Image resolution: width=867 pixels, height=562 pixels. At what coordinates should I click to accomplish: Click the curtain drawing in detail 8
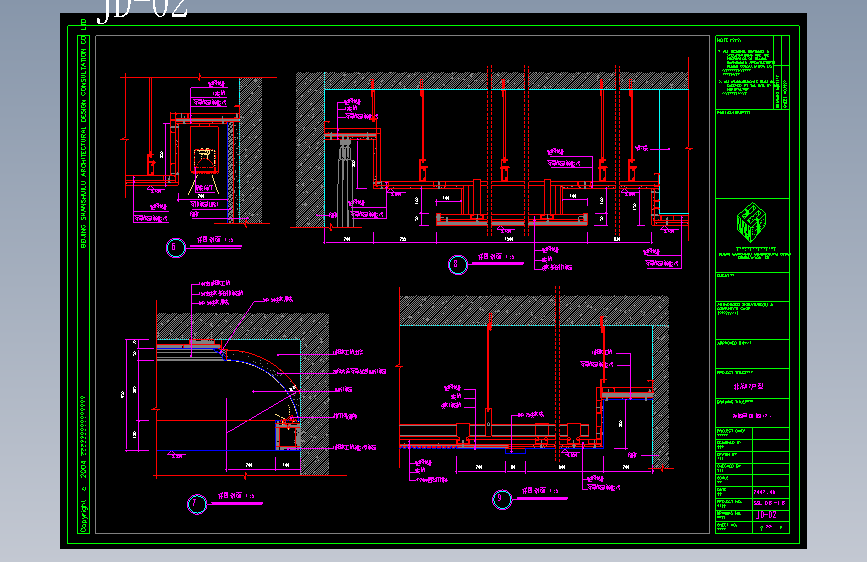point(345,183)
